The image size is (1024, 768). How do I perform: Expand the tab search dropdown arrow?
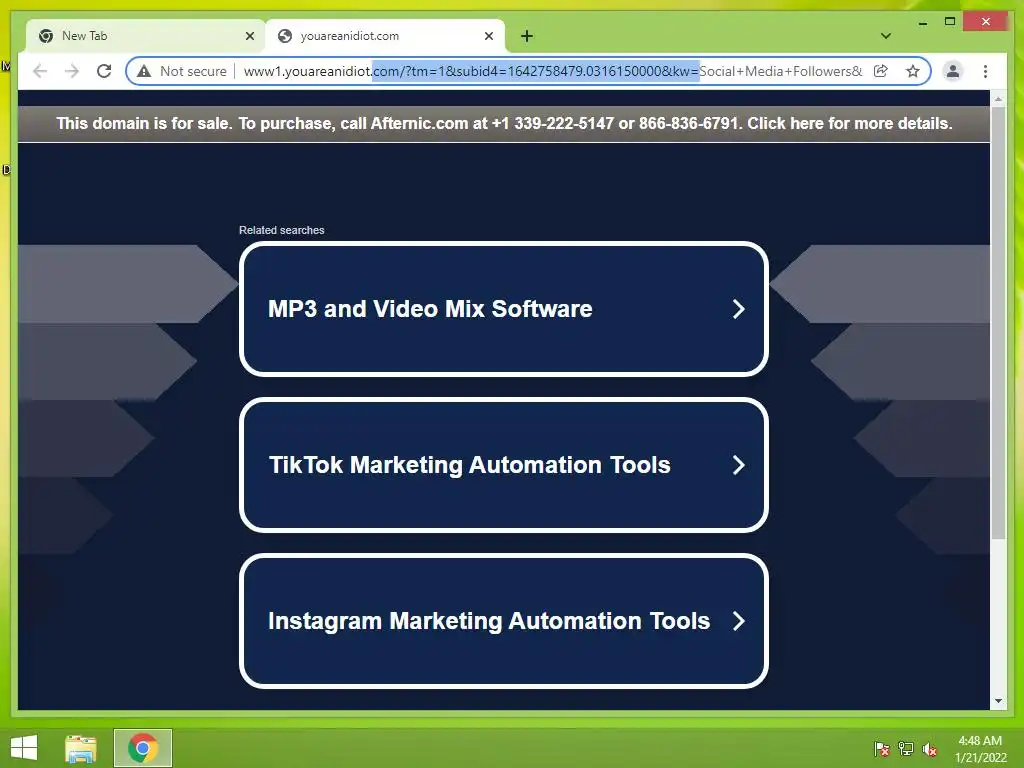coord(886,36)
